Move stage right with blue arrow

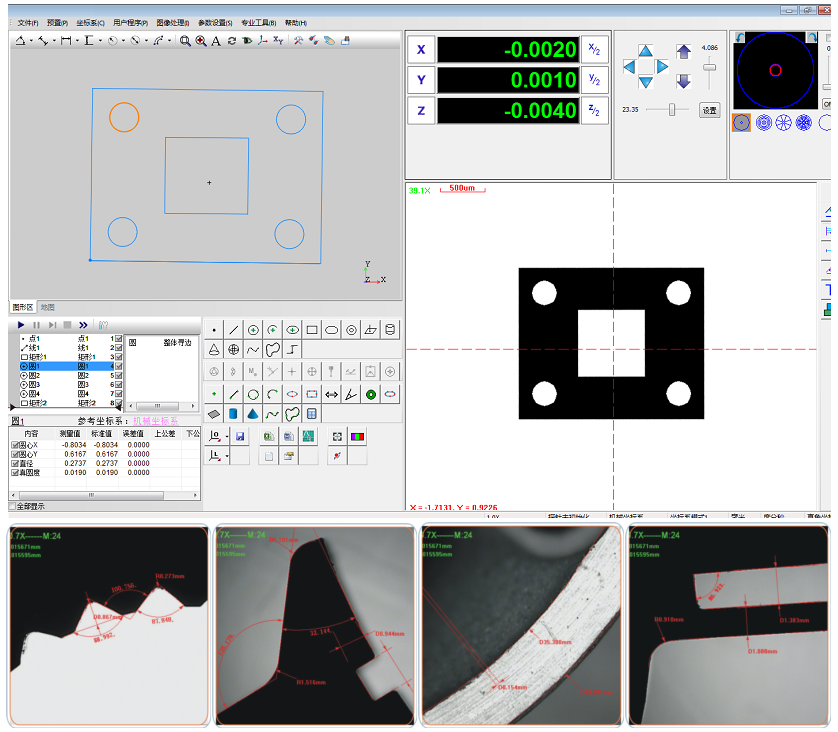[662, 67]
